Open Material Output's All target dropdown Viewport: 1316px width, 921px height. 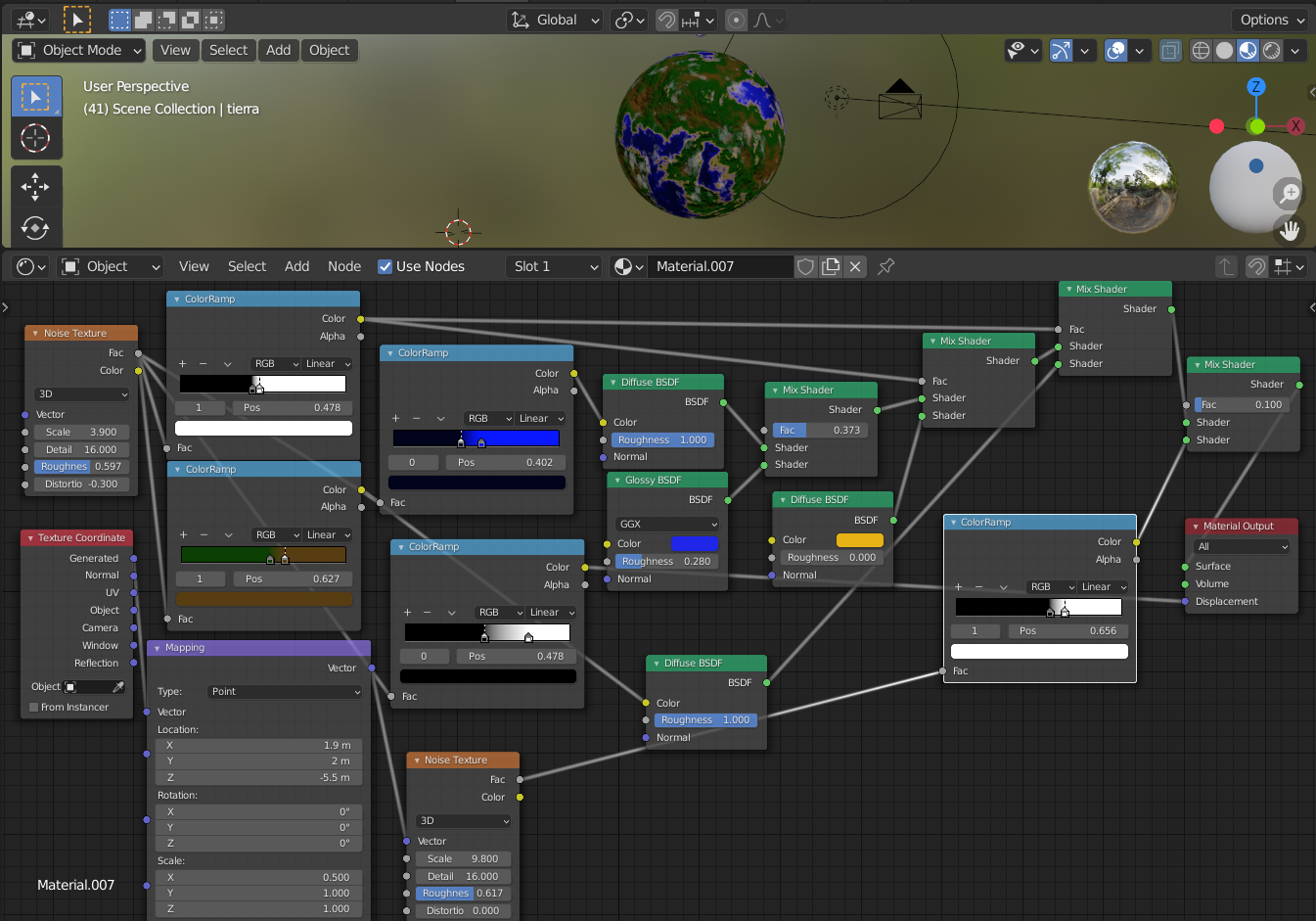(1242, 547)
